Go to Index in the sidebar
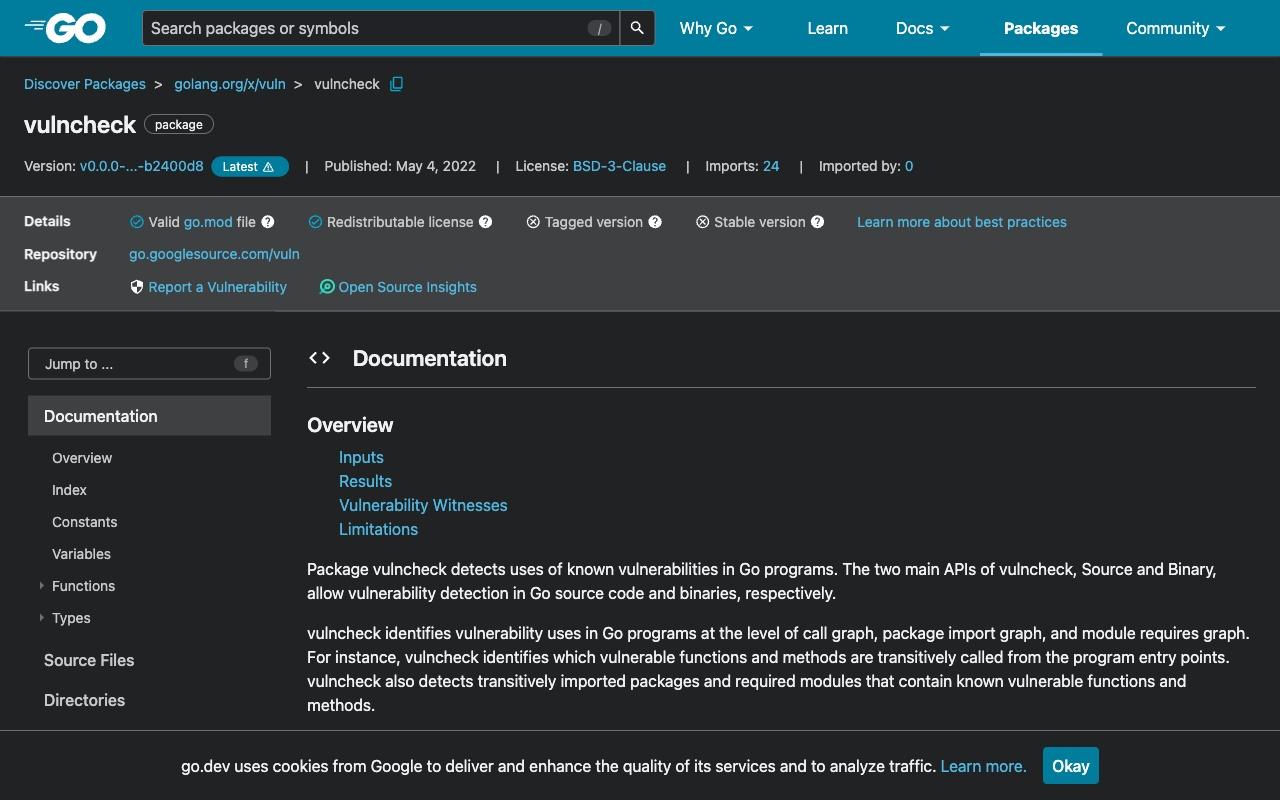This screenshot has height=800, width=1280. point(69,490)
